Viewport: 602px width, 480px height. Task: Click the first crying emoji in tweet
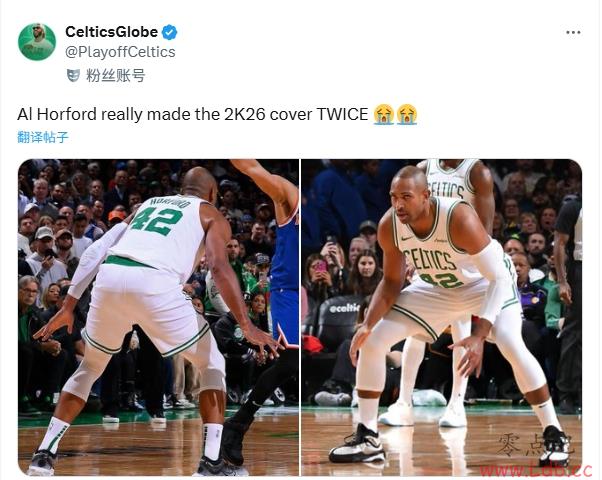[384, 114]
